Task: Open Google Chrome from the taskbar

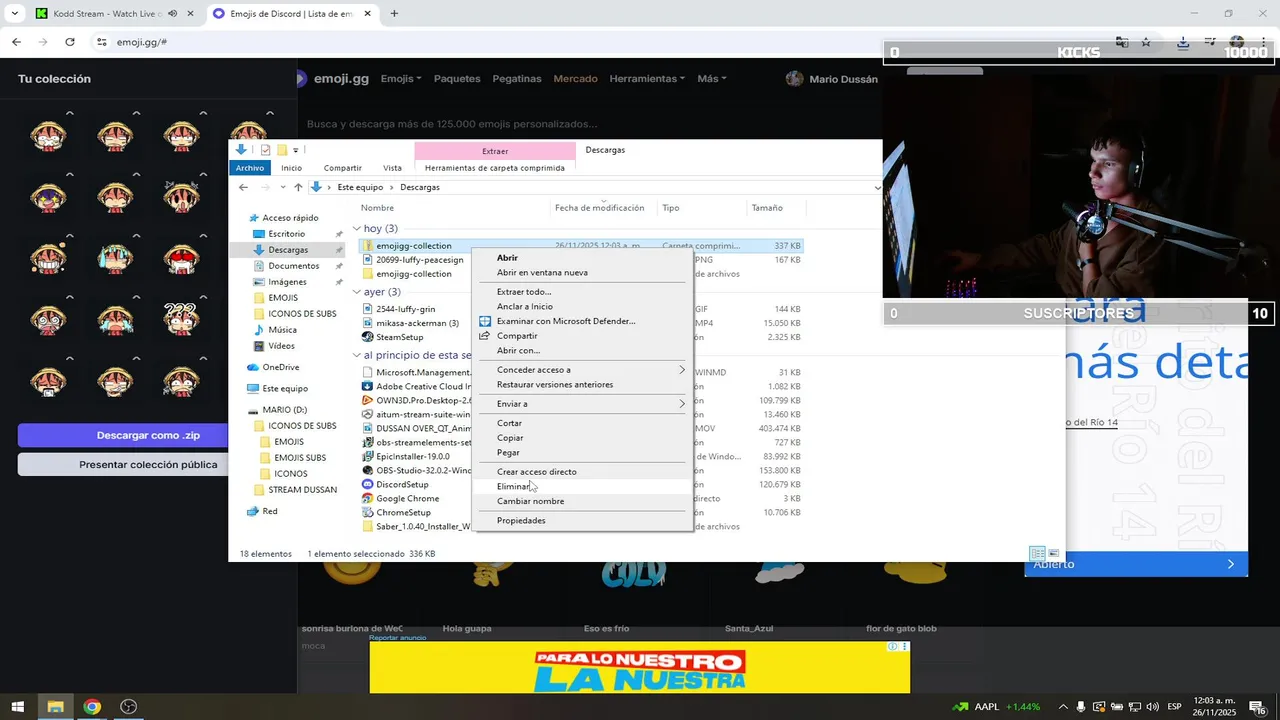Action: 92,707
